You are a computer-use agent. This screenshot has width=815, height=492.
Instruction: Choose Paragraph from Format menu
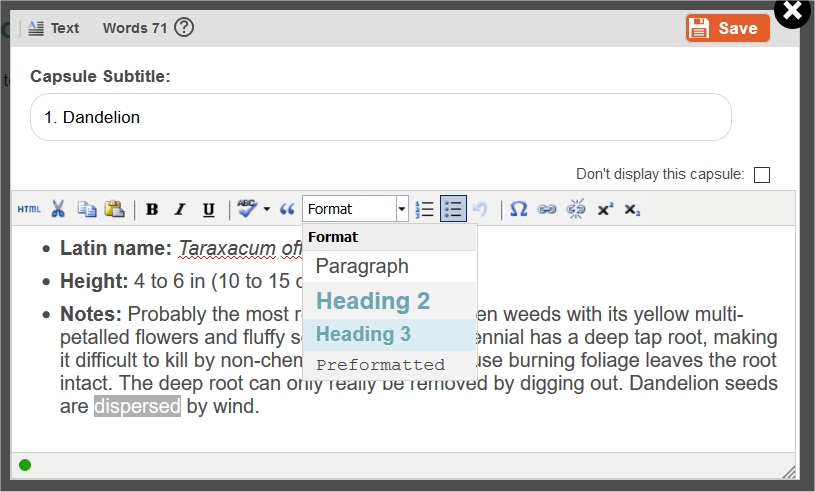click(389, 266)
